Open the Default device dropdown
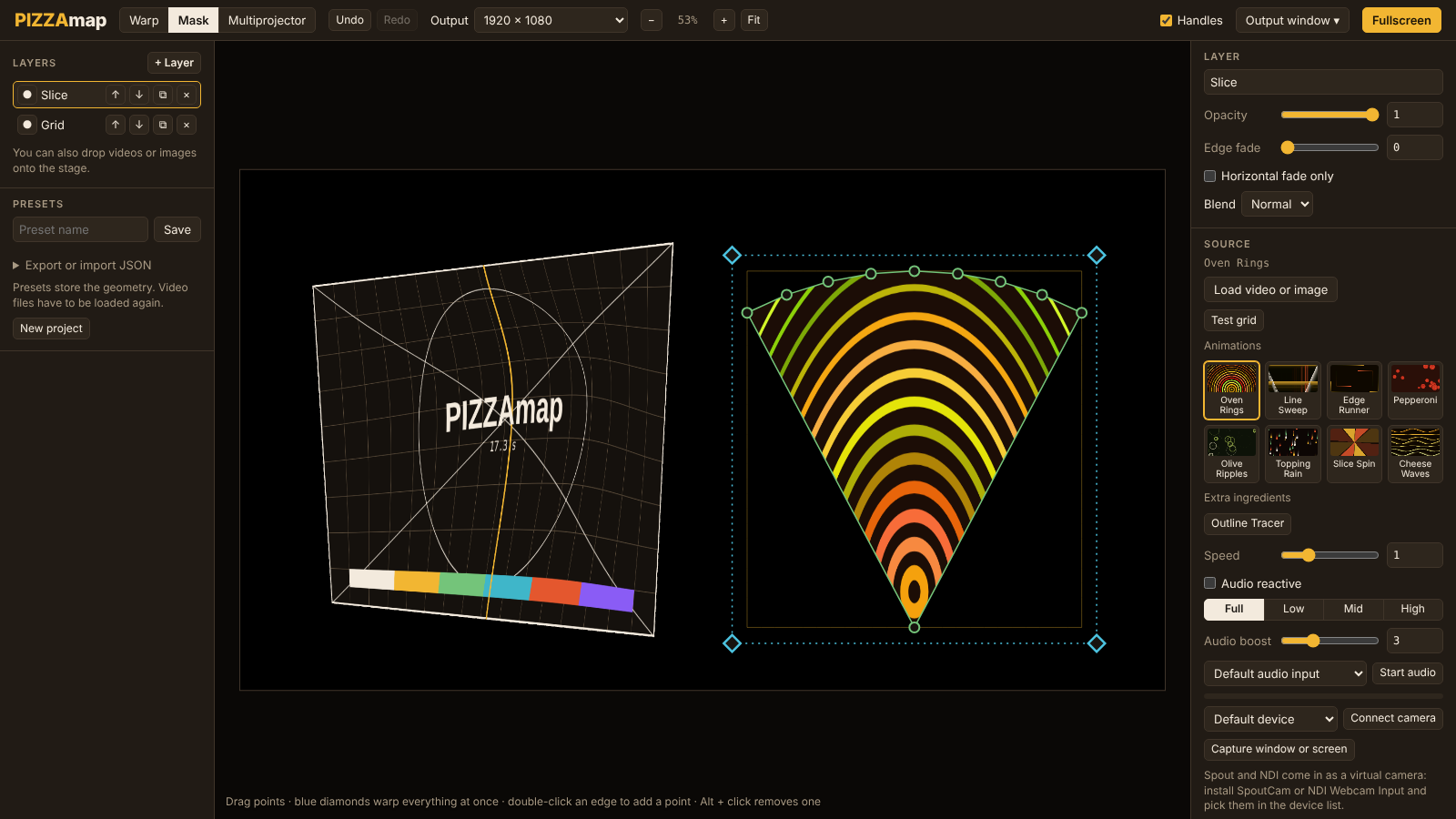Image resolution: width=1456 pixels, height=819 pixels. tap(1270, 719)
